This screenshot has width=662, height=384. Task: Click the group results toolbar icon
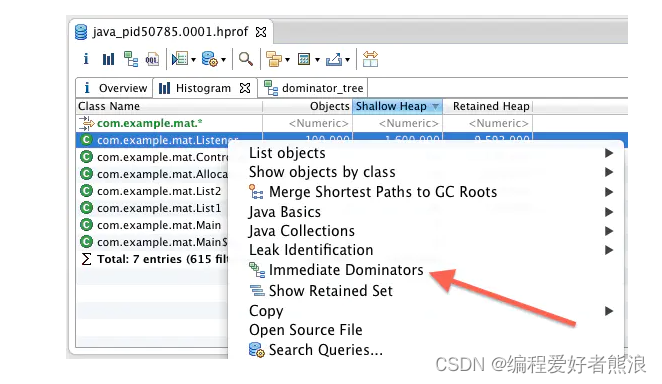pyautogui.click(x=274, y=59)
